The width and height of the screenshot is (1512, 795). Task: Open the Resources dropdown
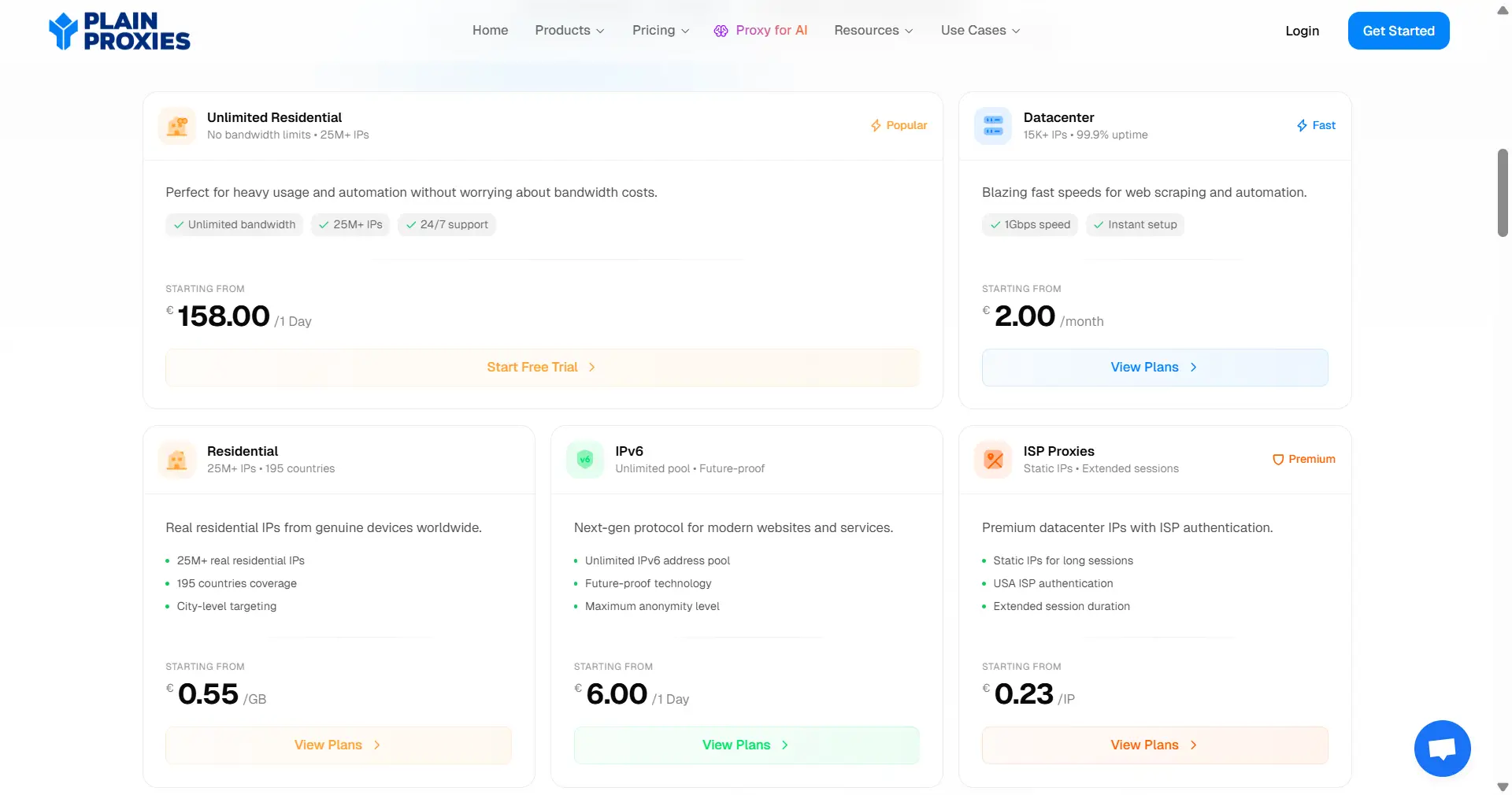coord(873,30)
